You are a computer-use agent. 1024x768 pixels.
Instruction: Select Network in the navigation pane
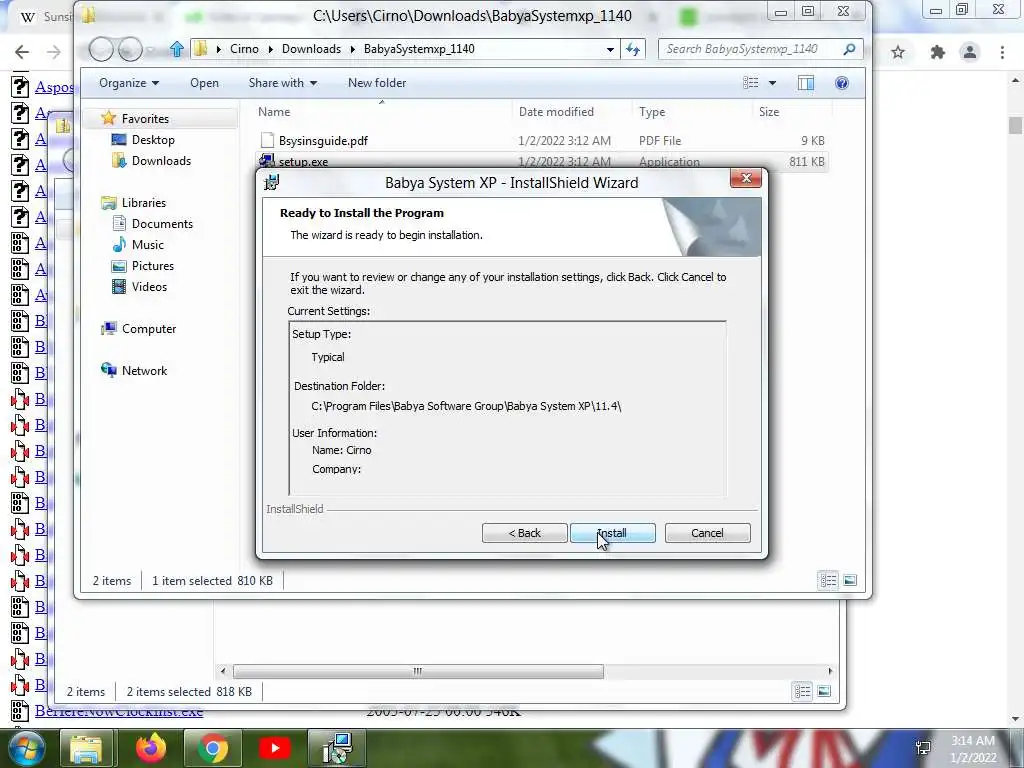coord(144,370)
